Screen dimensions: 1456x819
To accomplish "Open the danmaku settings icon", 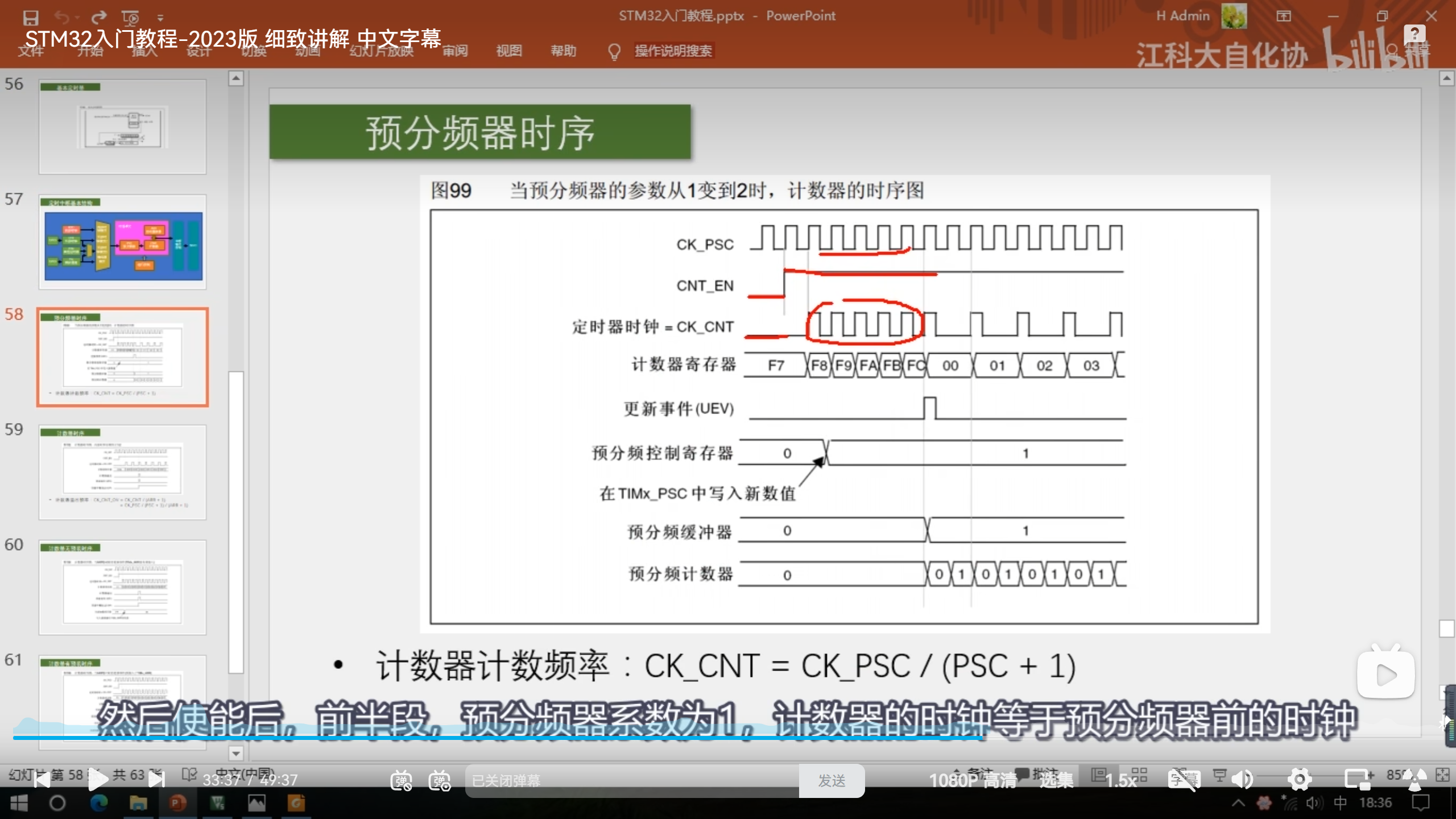I will click(440, 780).
